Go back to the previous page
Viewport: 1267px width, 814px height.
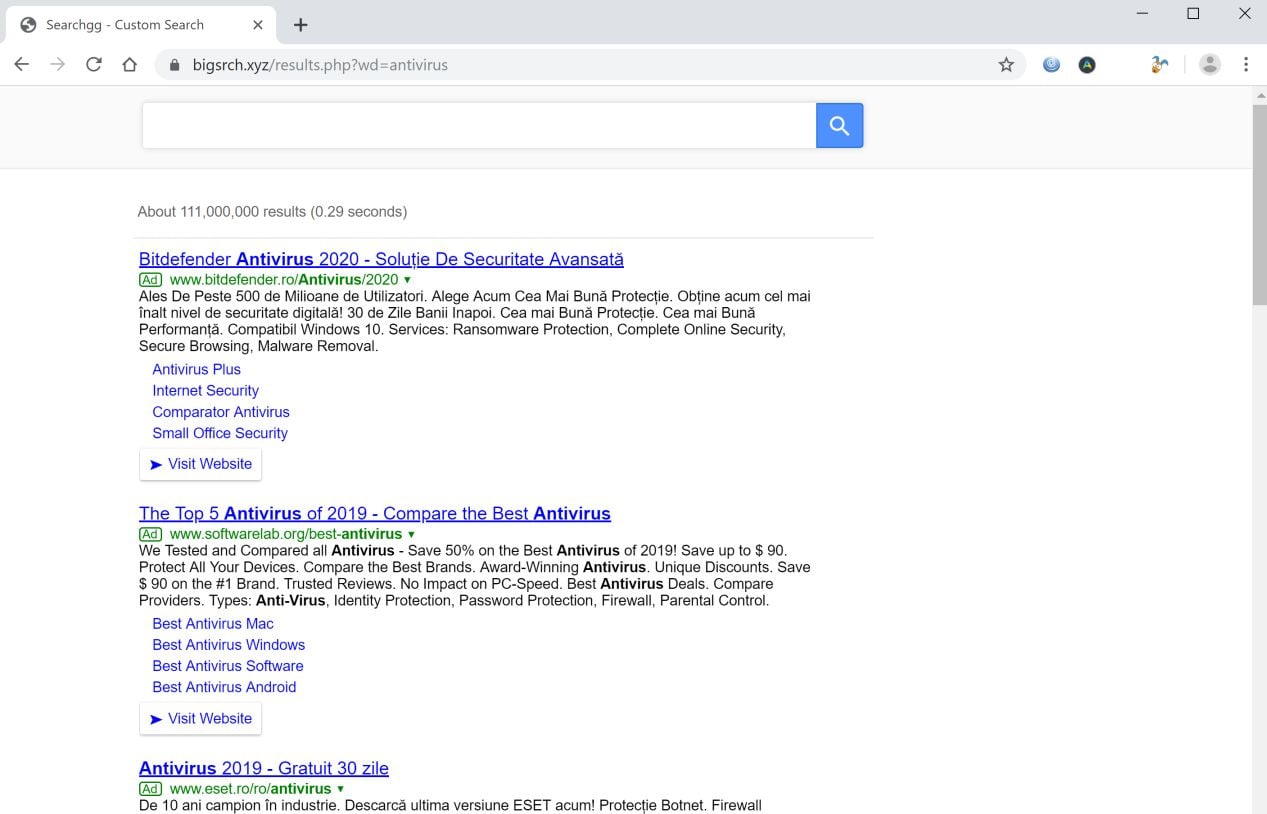22,65
